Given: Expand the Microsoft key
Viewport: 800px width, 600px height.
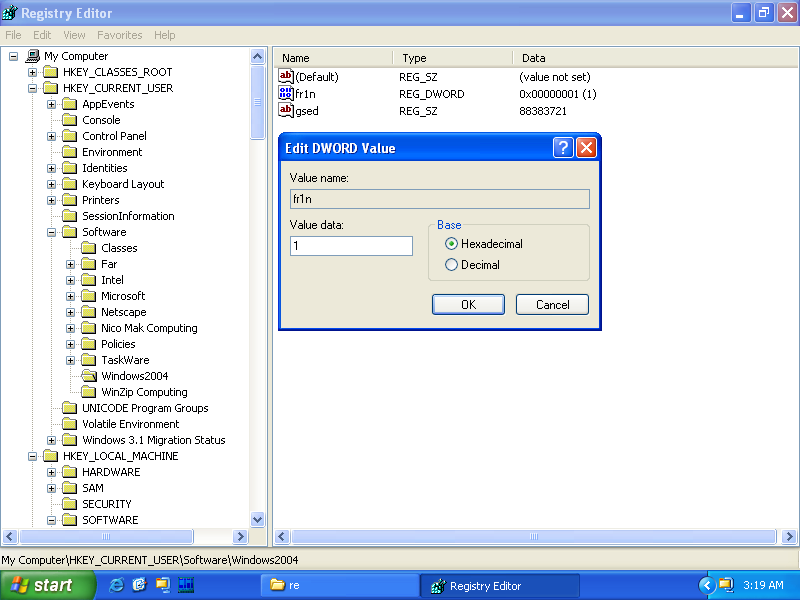Looking at the screenshot, I should 71,296.
